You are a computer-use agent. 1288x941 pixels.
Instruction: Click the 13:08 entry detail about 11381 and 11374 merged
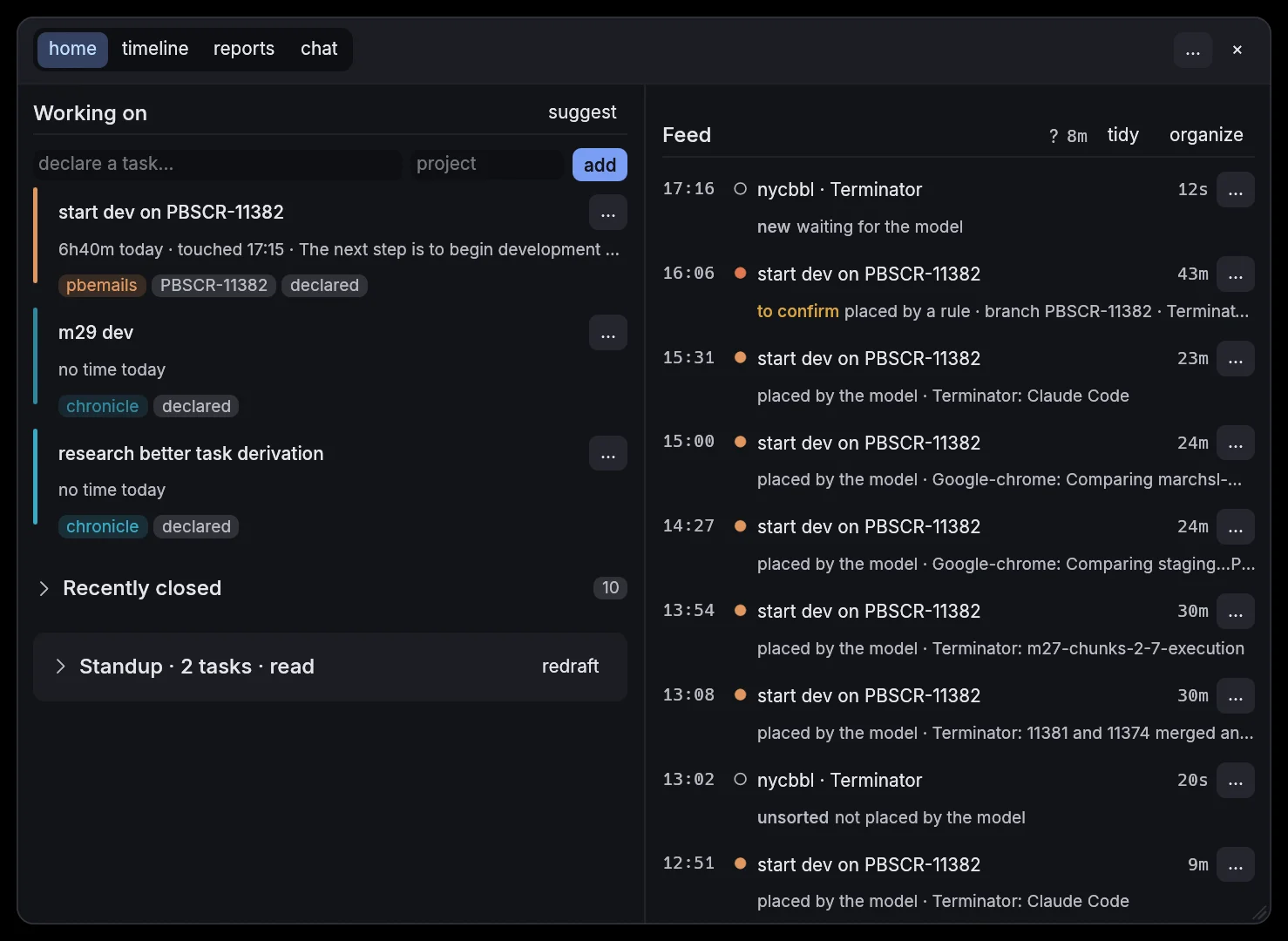pyautogui.click(x=1005, y=734)
